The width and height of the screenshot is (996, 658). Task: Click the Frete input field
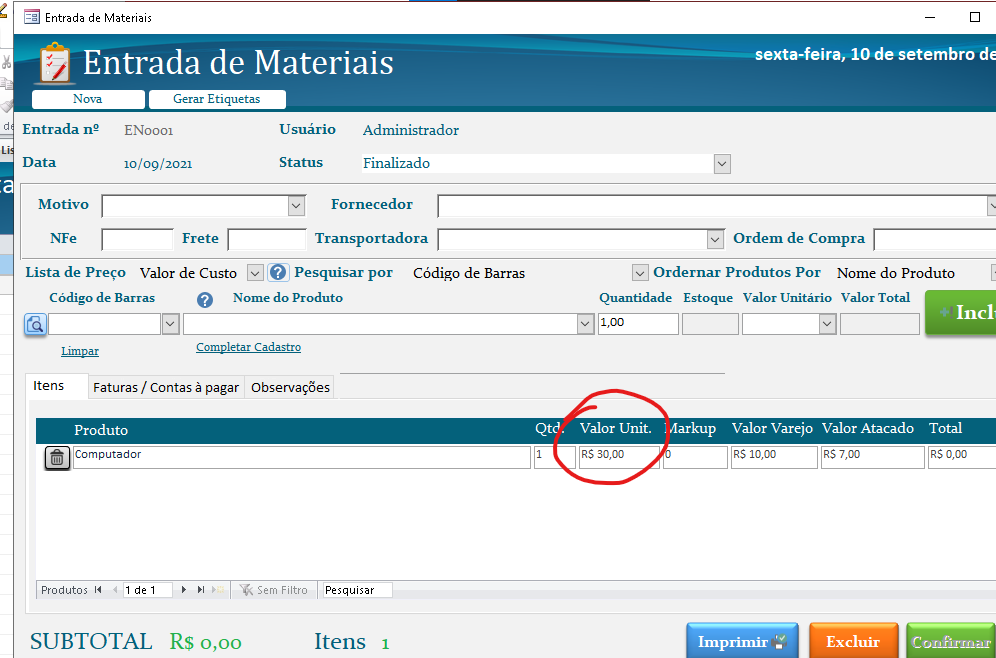pos(267,239)
